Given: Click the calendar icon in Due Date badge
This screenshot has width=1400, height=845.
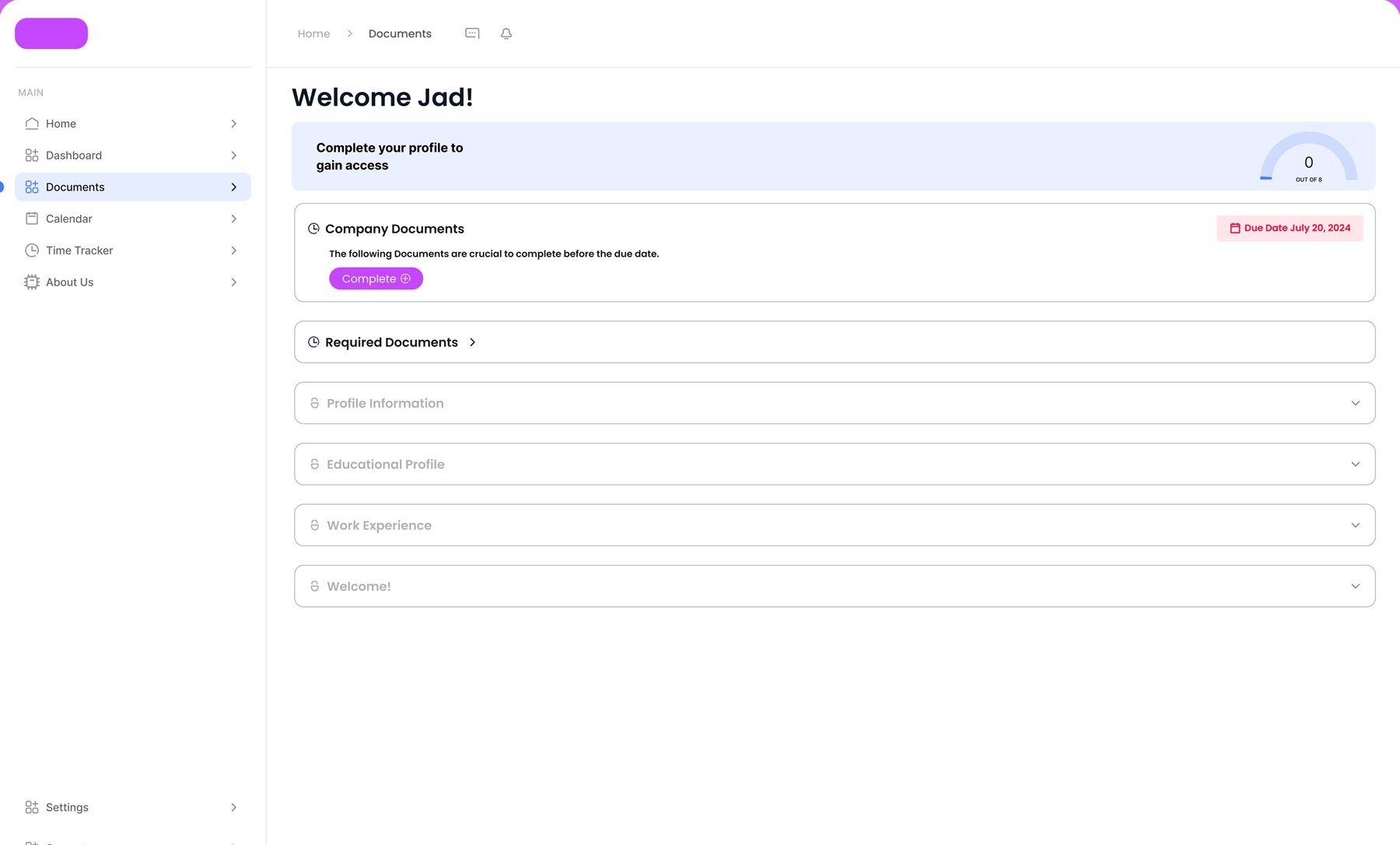Looking at the screenshot, I should [x=1235, y=228].
